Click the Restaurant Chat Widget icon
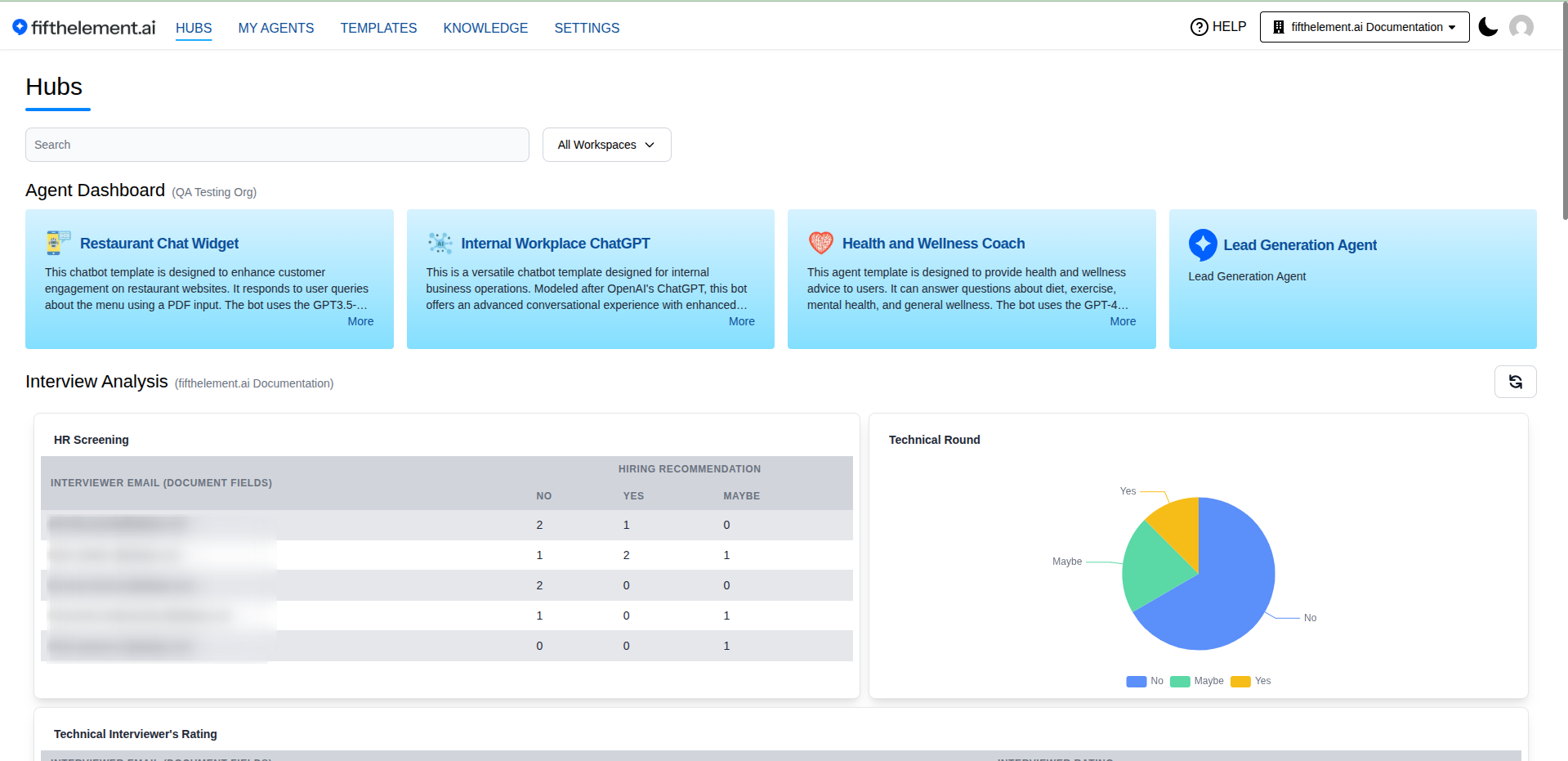 (x=59, y=243)
